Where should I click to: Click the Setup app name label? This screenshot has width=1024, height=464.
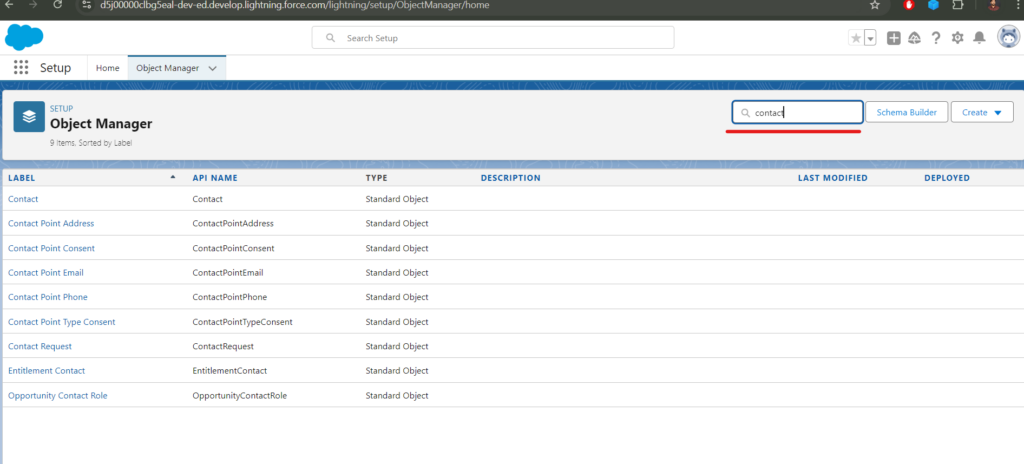(56, 68)
